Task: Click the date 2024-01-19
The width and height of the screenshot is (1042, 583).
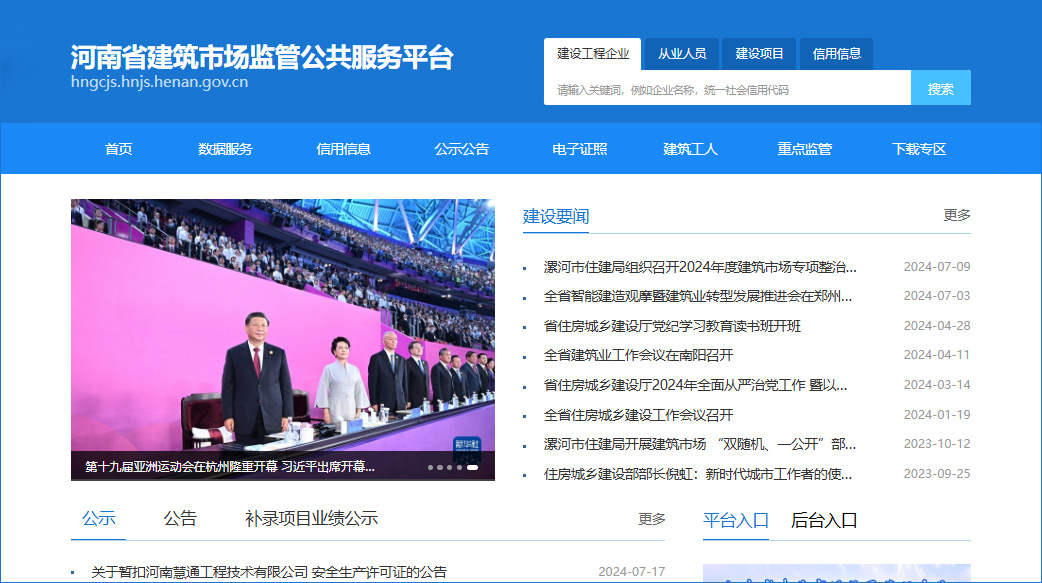Action: 937,415
